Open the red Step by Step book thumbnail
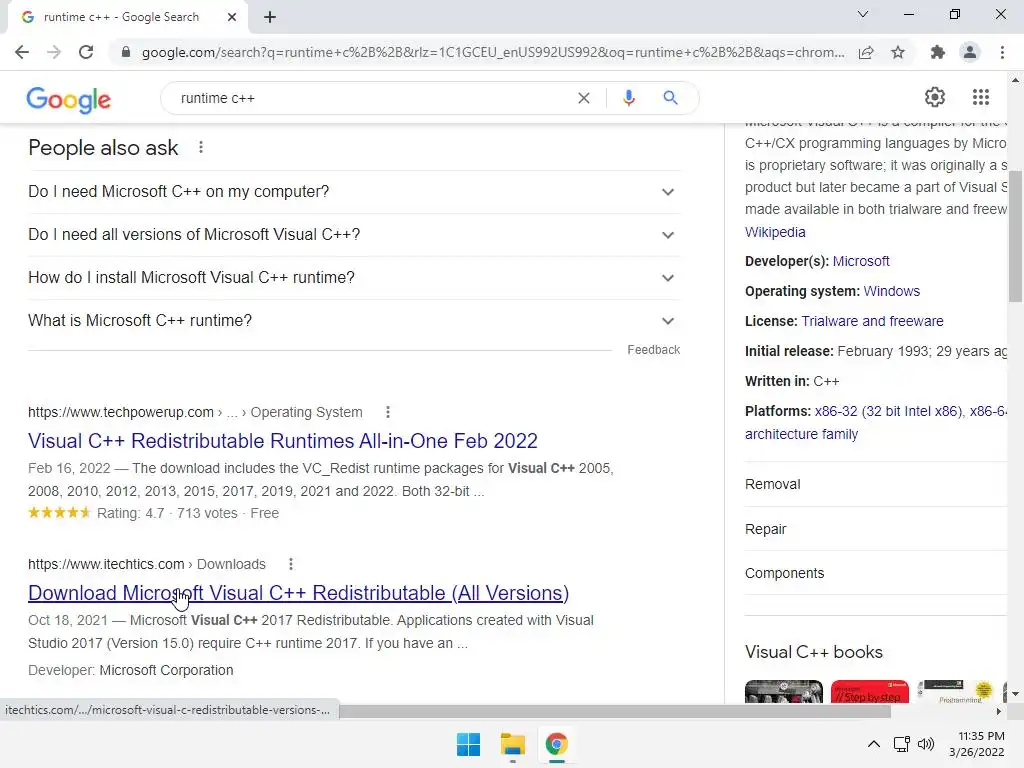 [x=870, y=692]
